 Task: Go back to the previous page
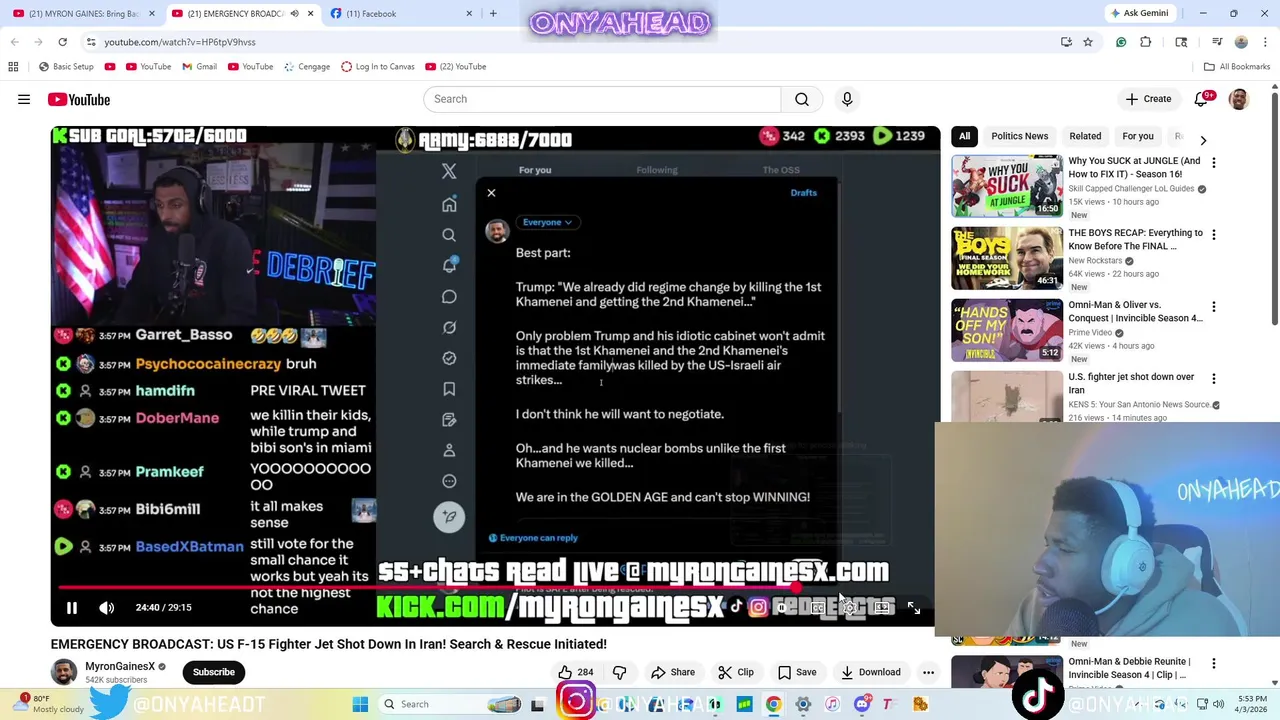tap(14, 42)
